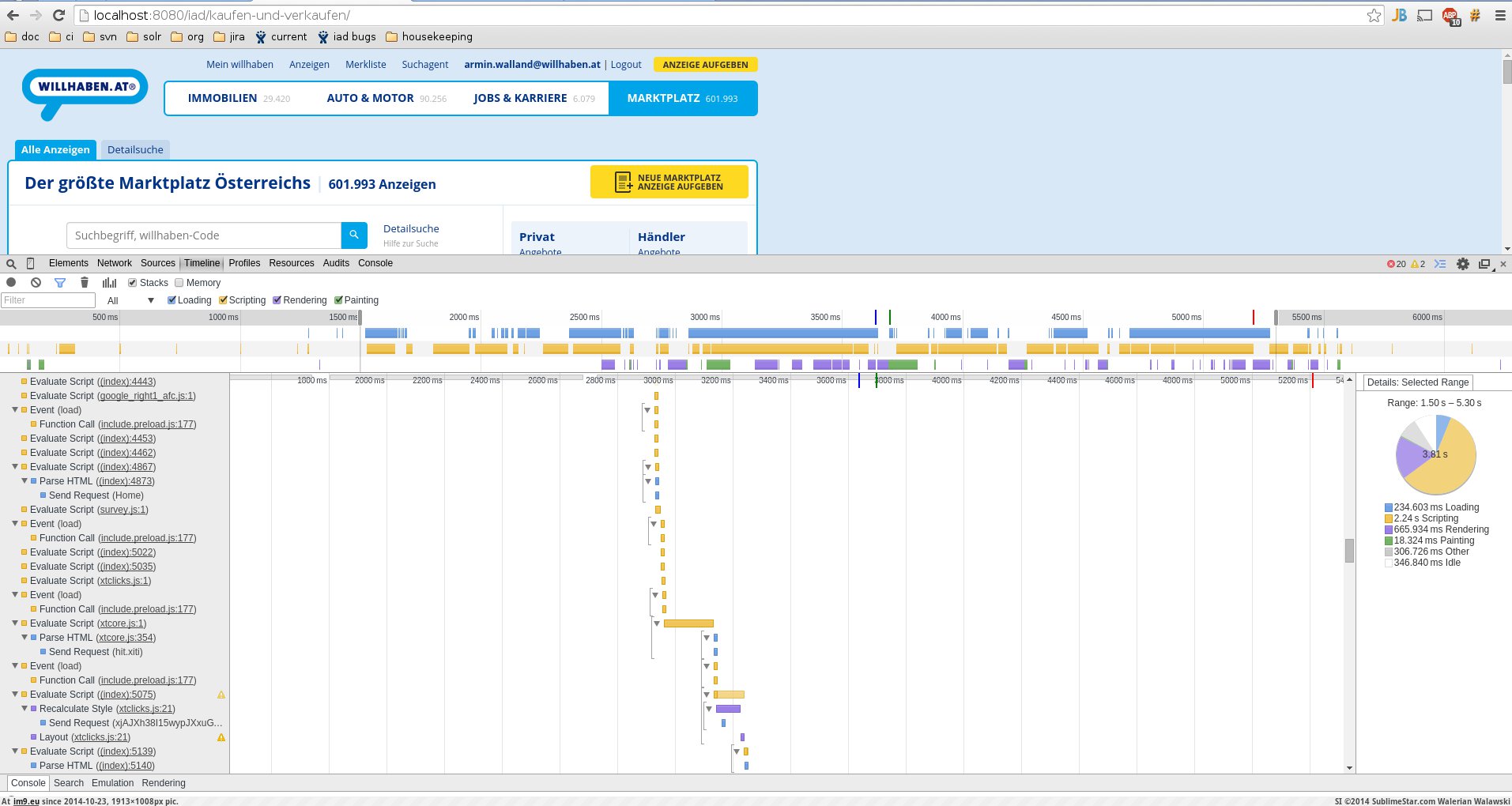The image size is (1512, 806).
Task: Toggle the Timeline filter funnel icon
Action: pos(60,282)
